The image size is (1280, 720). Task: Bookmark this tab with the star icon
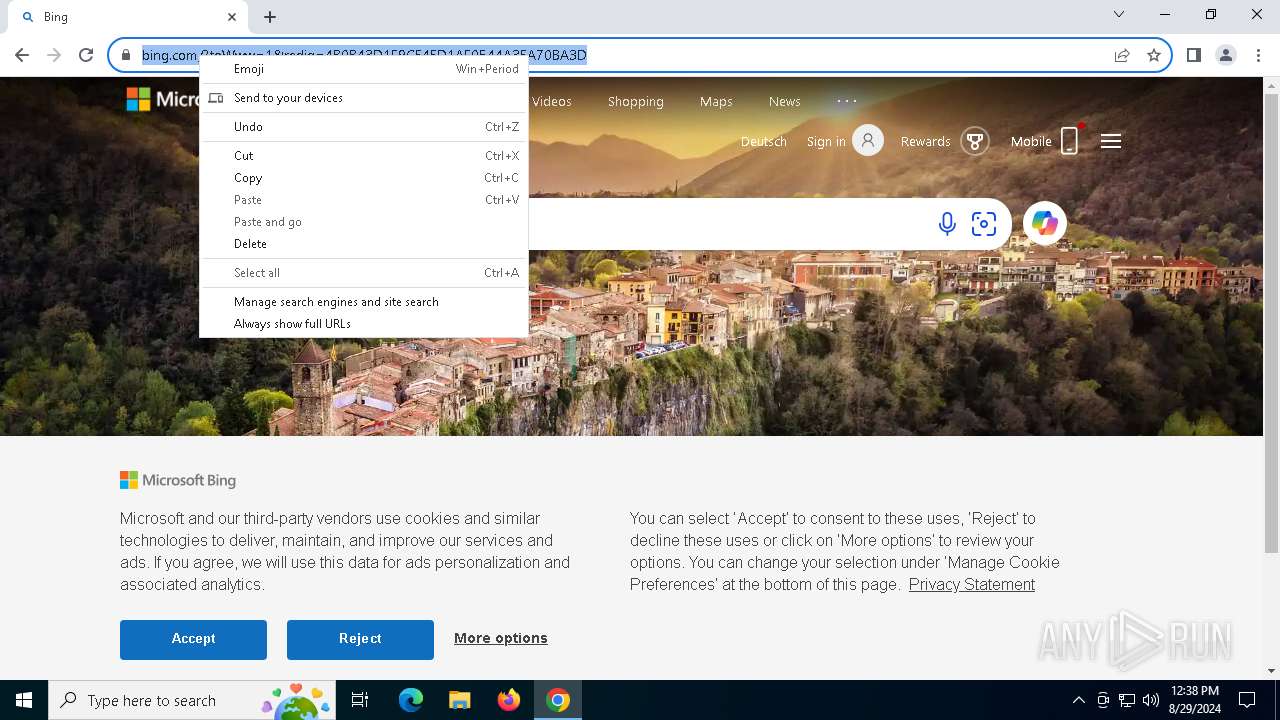1154,55
